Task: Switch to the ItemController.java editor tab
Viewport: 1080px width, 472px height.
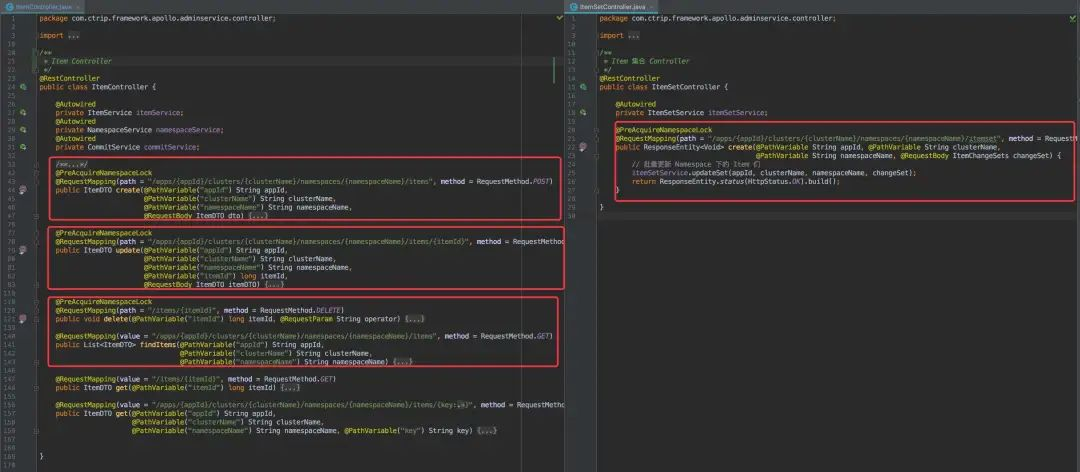Action: 41,6
